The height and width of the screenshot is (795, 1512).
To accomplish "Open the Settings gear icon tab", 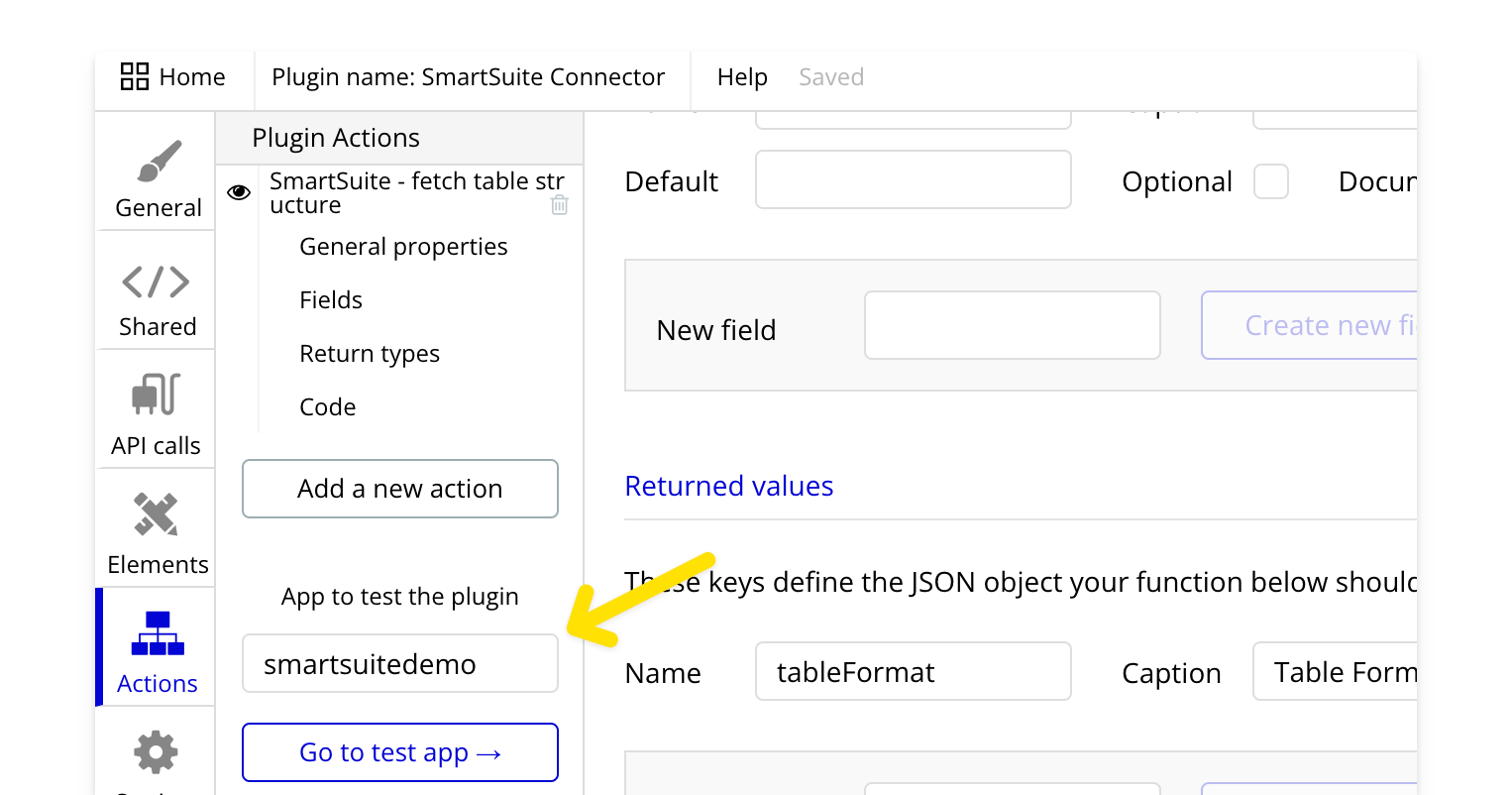I will pyautogui.click(x=156, y=753).
